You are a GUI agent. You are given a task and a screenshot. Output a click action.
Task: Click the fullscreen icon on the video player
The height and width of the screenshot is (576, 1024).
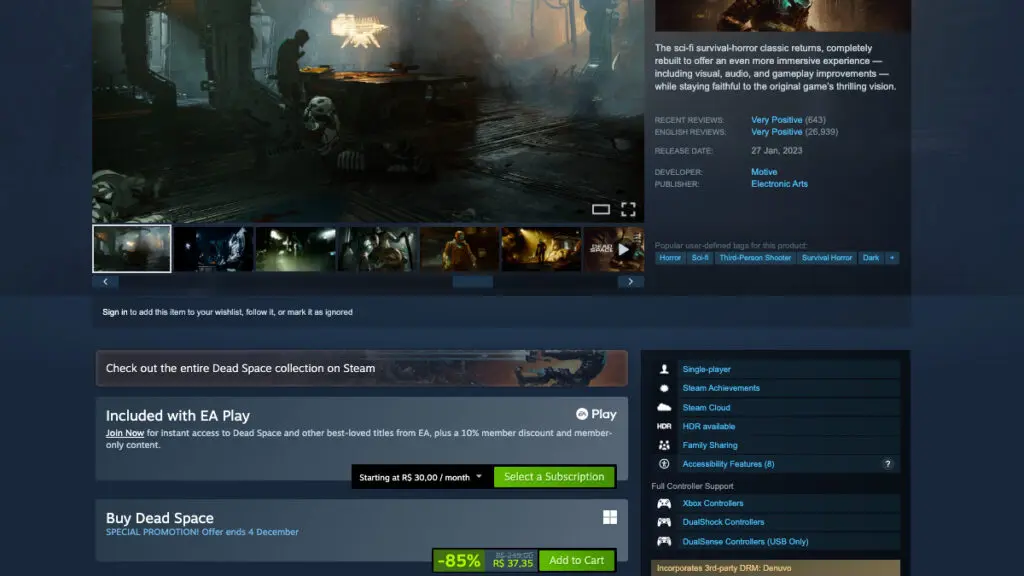[x=629, y=207]
